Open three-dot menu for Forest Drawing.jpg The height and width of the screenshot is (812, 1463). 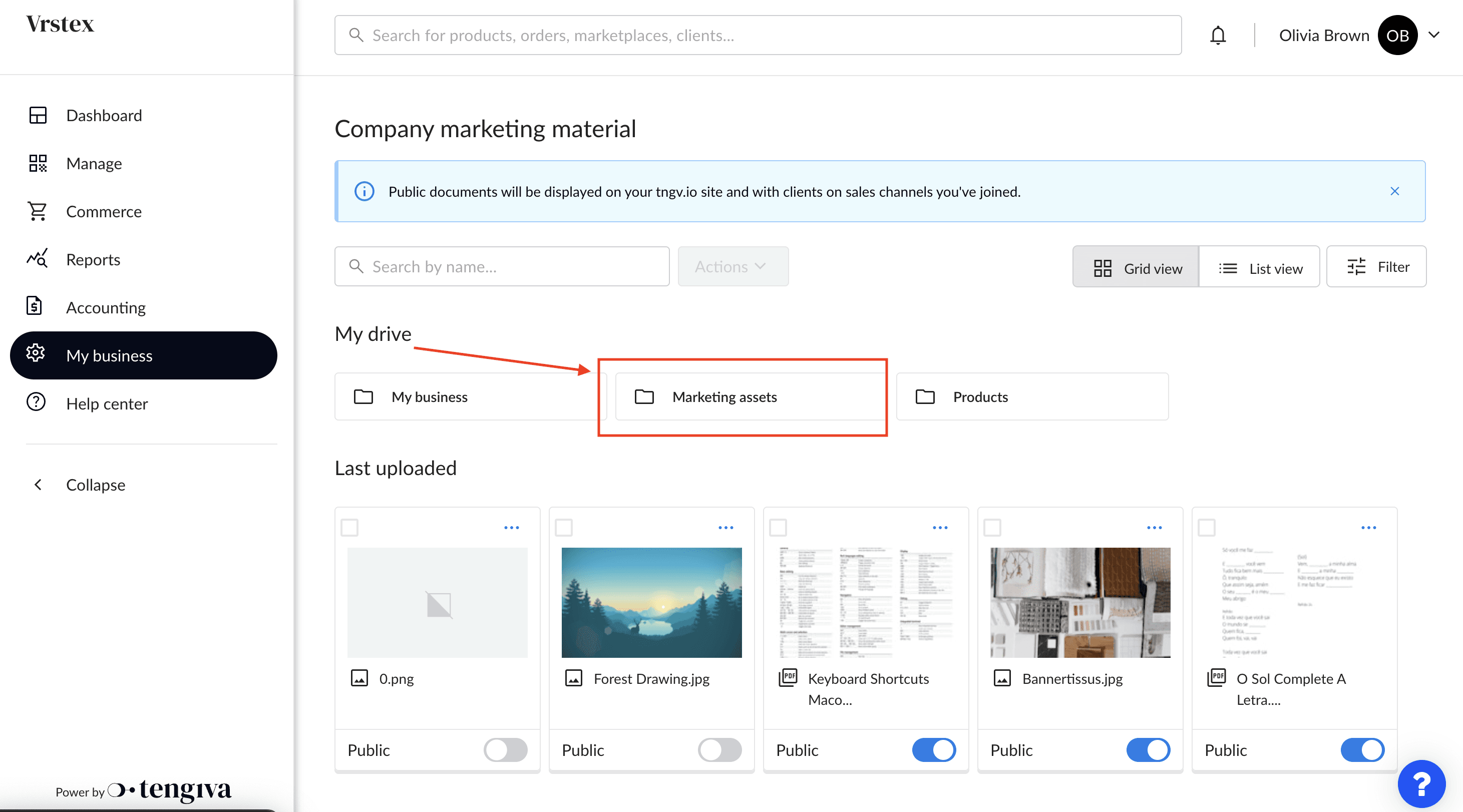pyautogui.click(x=725, y=528)
